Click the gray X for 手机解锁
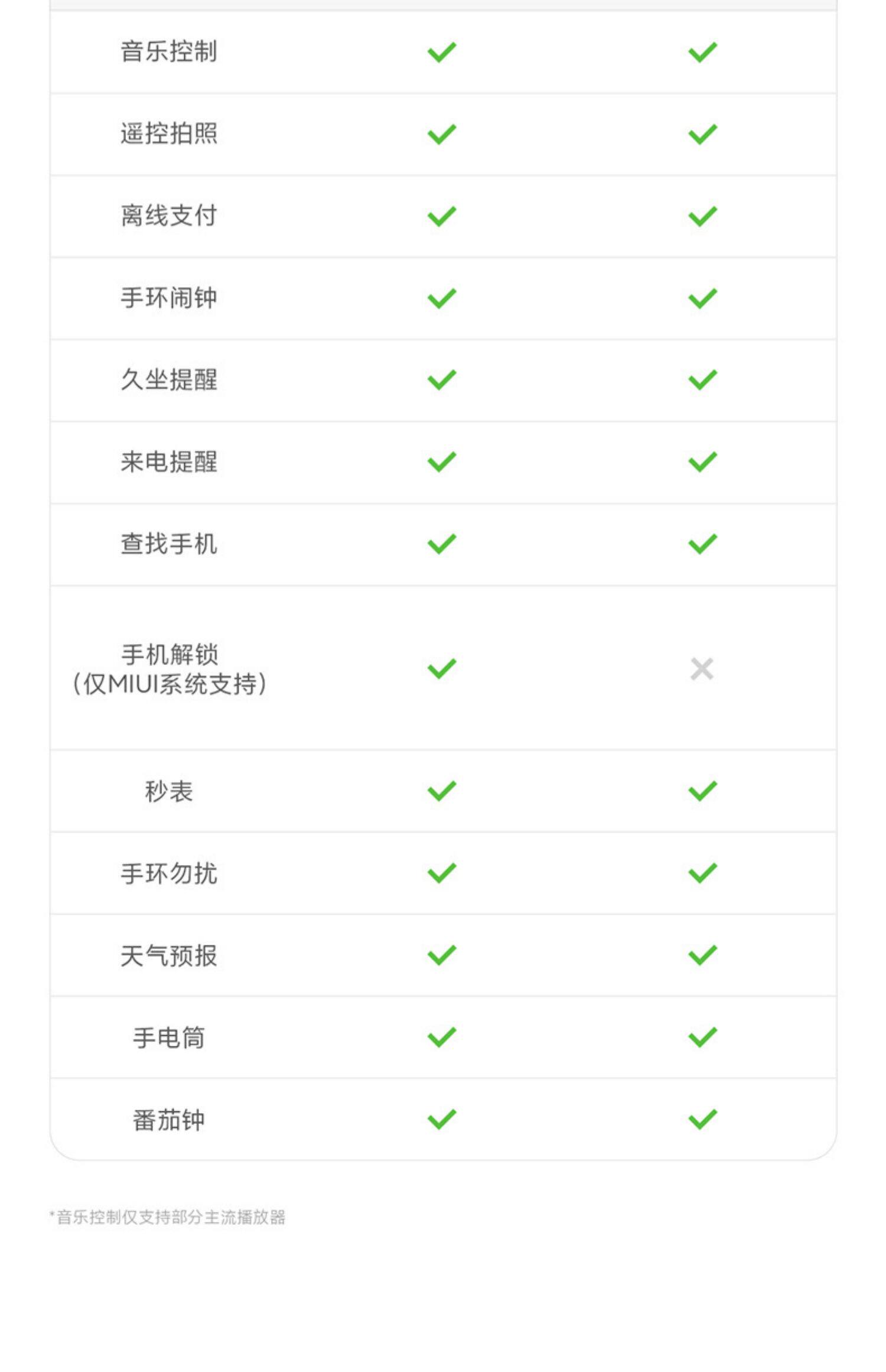This screenshot has height=1372, width=886. pos(702,669)
